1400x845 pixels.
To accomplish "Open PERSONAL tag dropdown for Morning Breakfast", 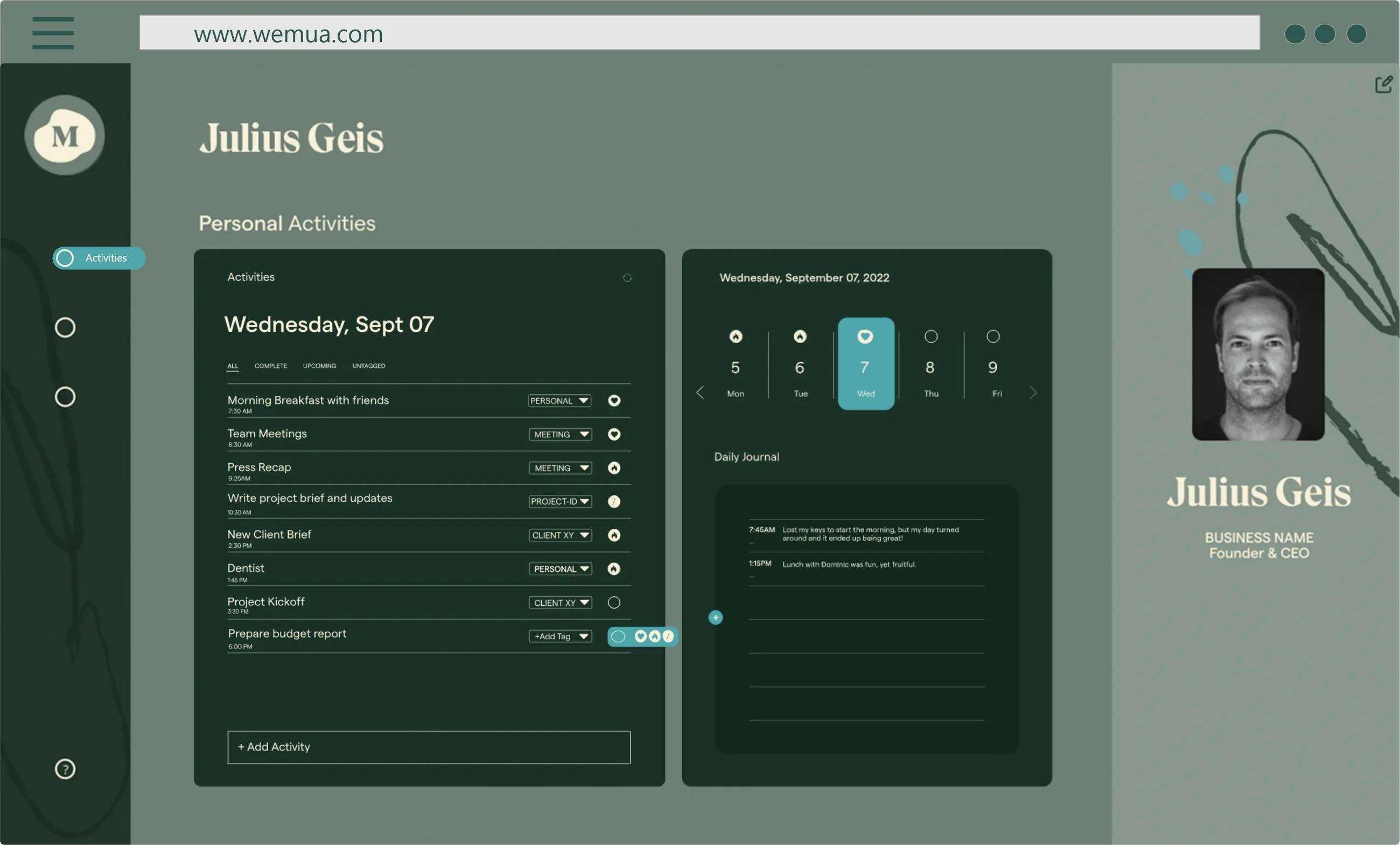I will pyautogui.click(x=559, y=401).
